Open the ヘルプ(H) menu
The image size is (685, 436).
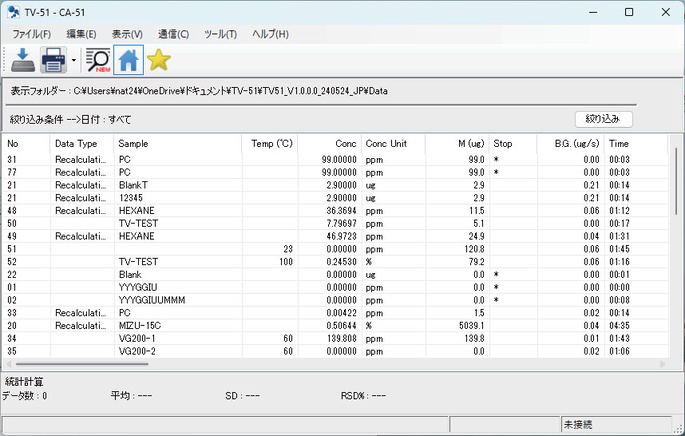(270, 34)
